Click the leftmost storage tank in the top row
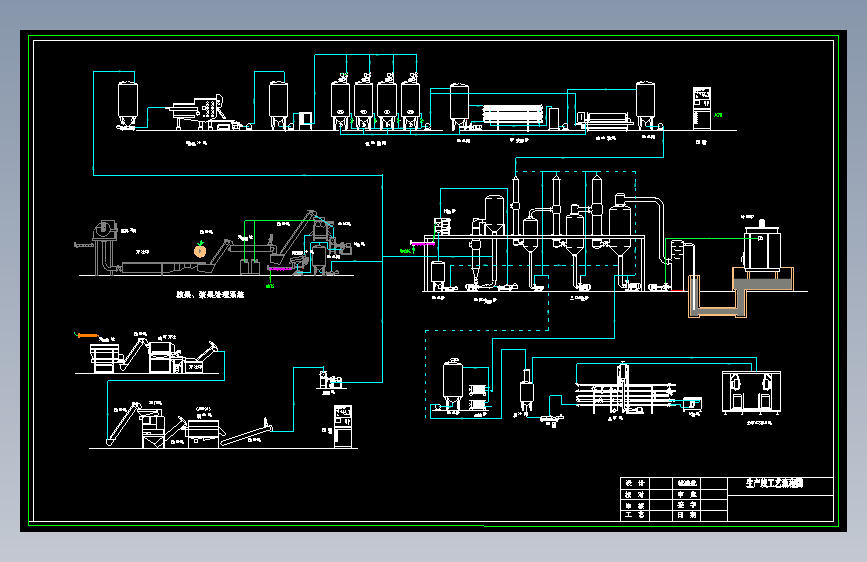 pyautogui.click(x=128, y=105)
